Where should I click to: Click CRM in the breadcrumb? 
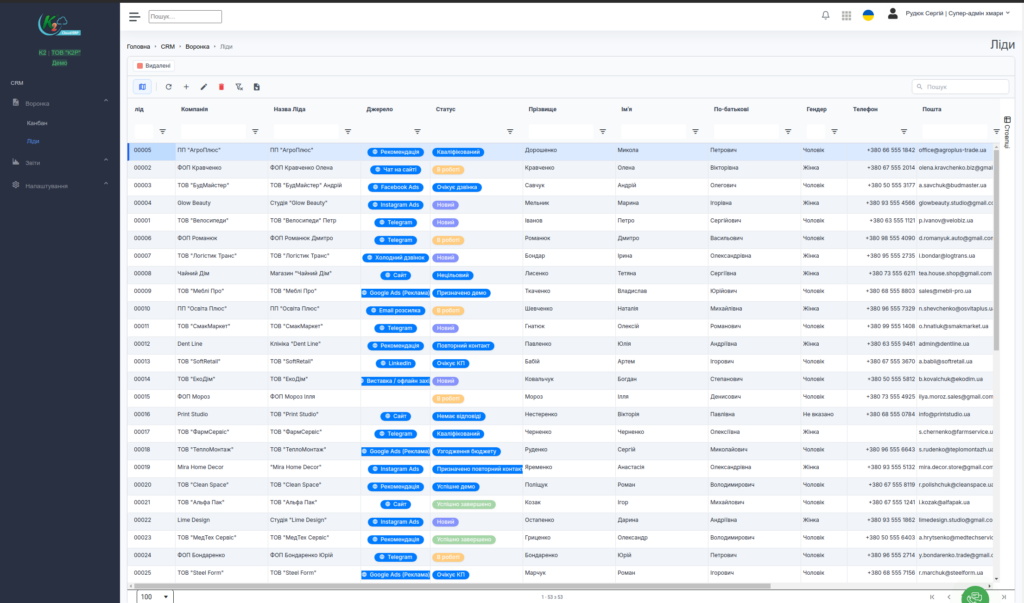tap(167, 47)
